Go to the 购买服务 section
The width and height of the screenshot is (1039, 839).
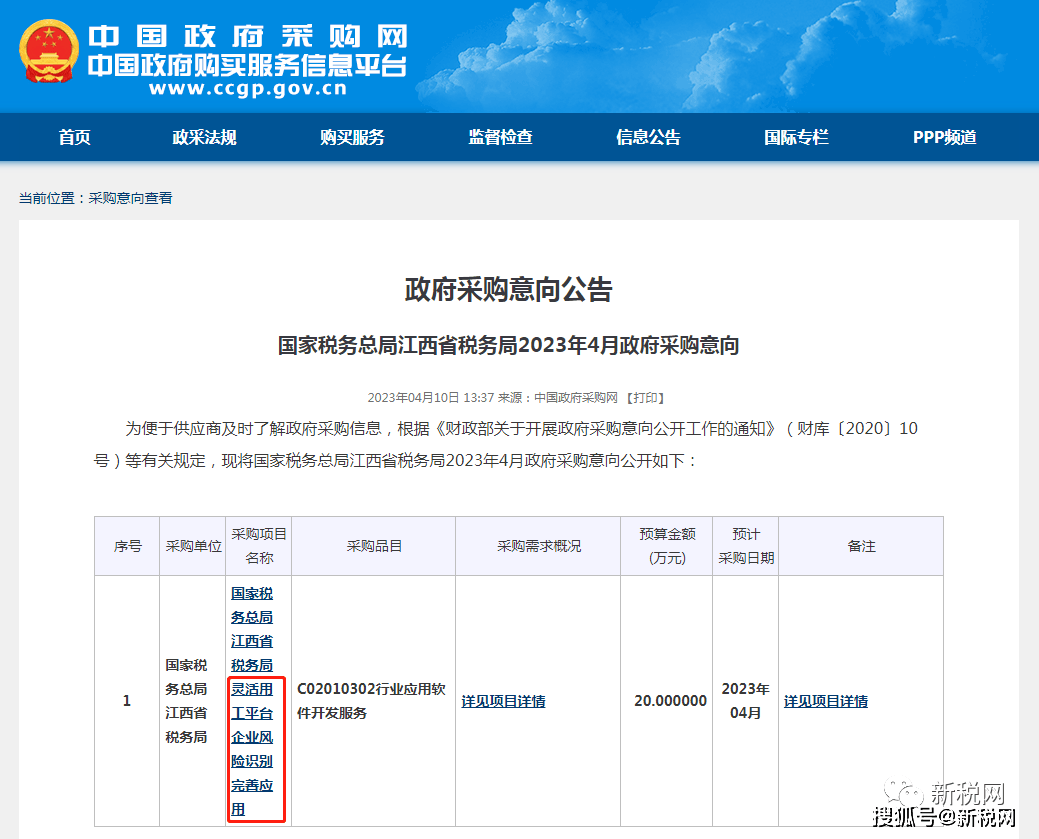tap(352, 137)
